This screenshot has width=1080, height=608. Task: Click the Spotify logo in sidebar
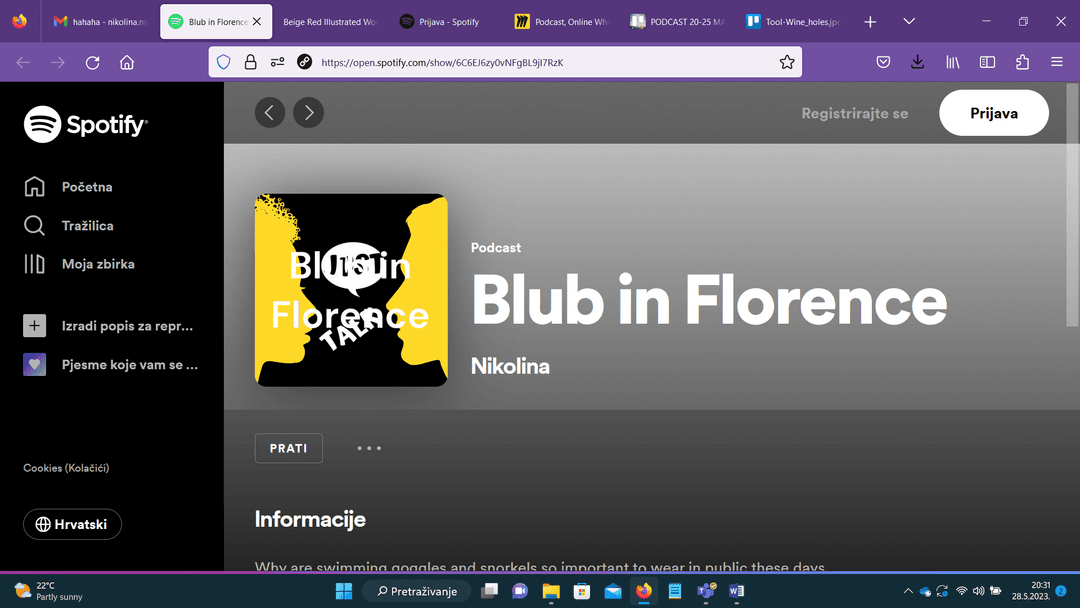pos(86,125)
